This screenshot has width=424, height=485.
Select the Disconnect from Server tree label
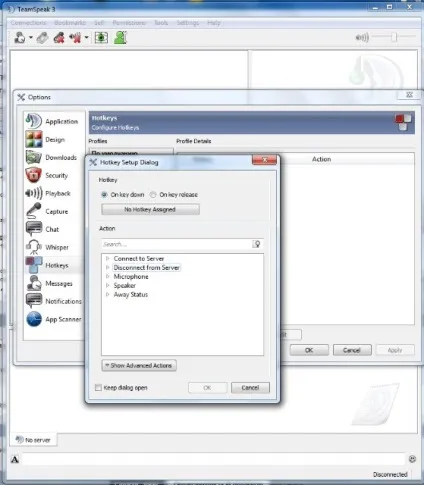coord(146,268)
